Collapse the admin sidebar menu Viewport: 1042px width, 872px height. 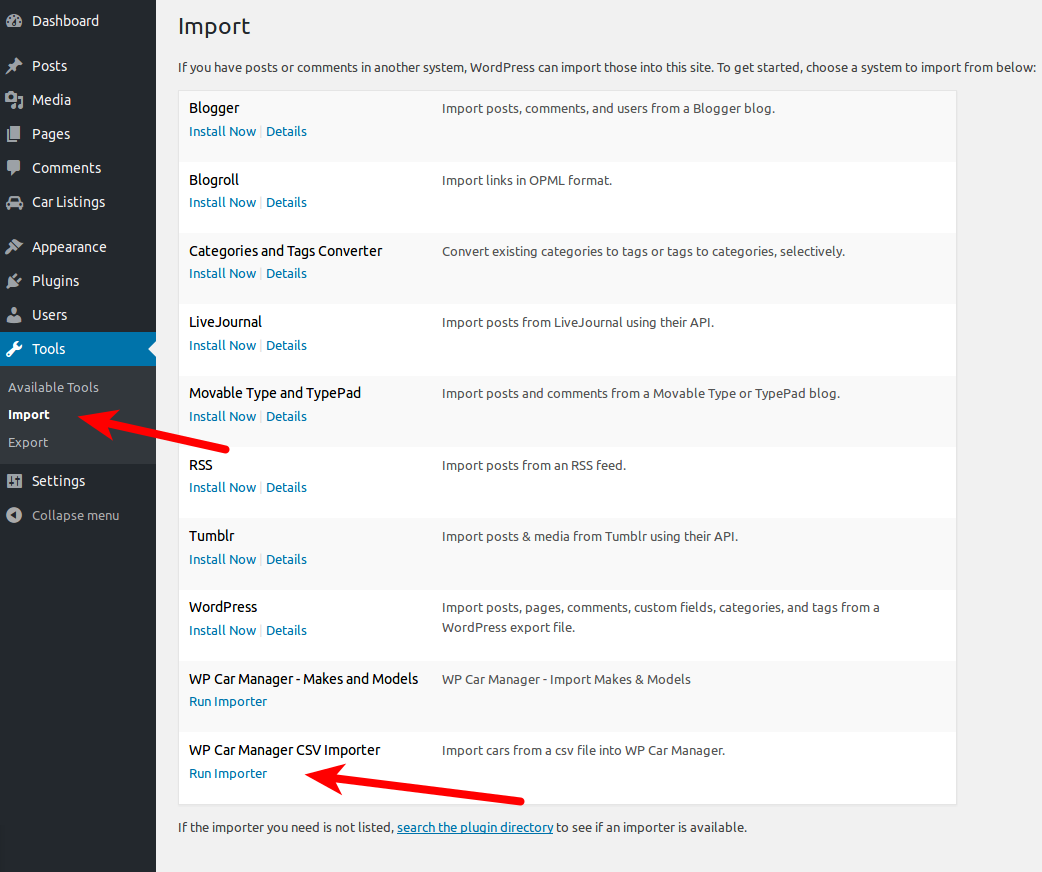click(x=75, y=516)
